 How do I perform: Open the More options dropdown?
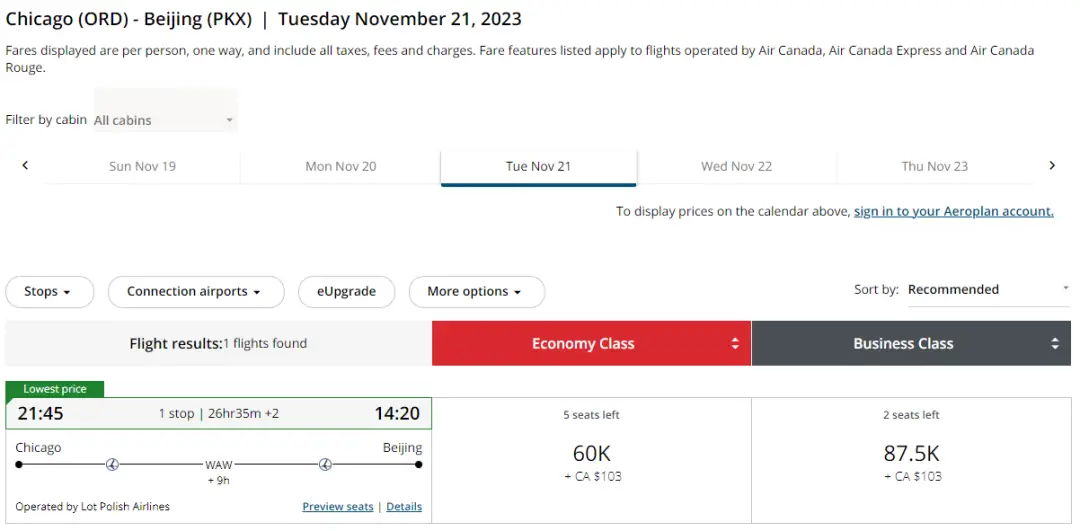tap(477, 292)
